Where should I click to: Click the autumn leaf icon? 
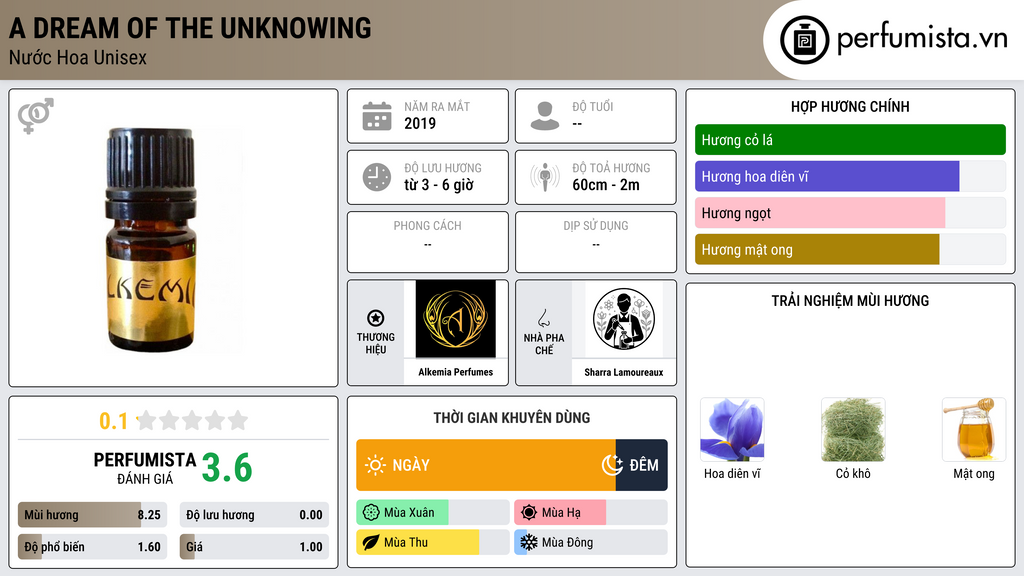(371, 542)
